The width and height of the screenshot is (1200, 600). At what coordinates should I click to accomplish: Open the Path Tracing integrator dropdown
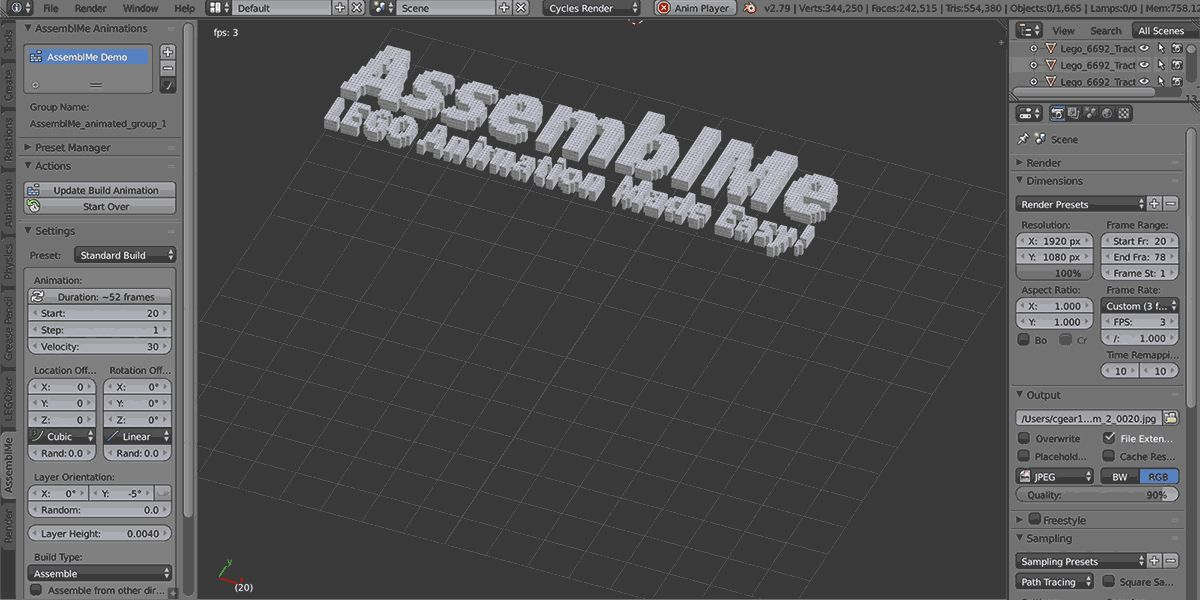pos(1055,581)
